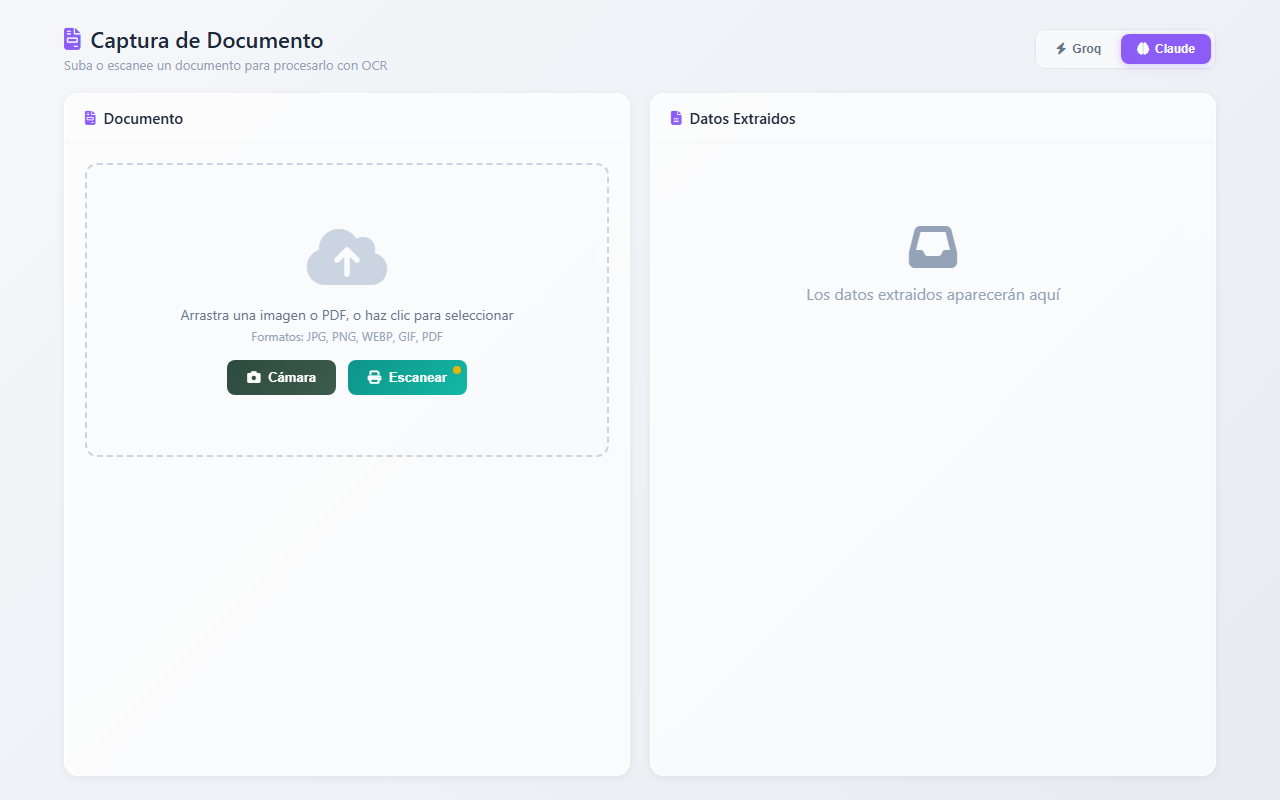Click the Documento panel title
1280x800 pixels.
point(143,119)
